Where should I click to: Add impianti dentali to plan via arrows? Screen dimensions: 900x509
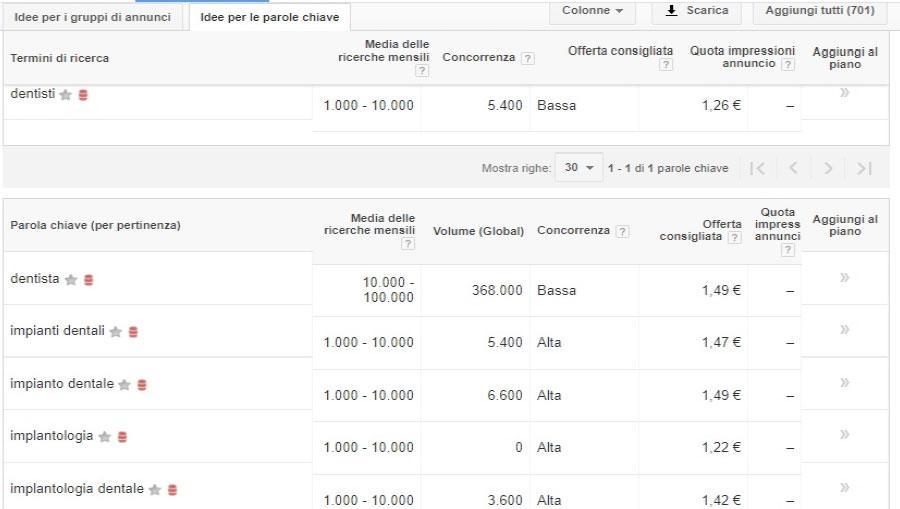(x=844, y=329)
